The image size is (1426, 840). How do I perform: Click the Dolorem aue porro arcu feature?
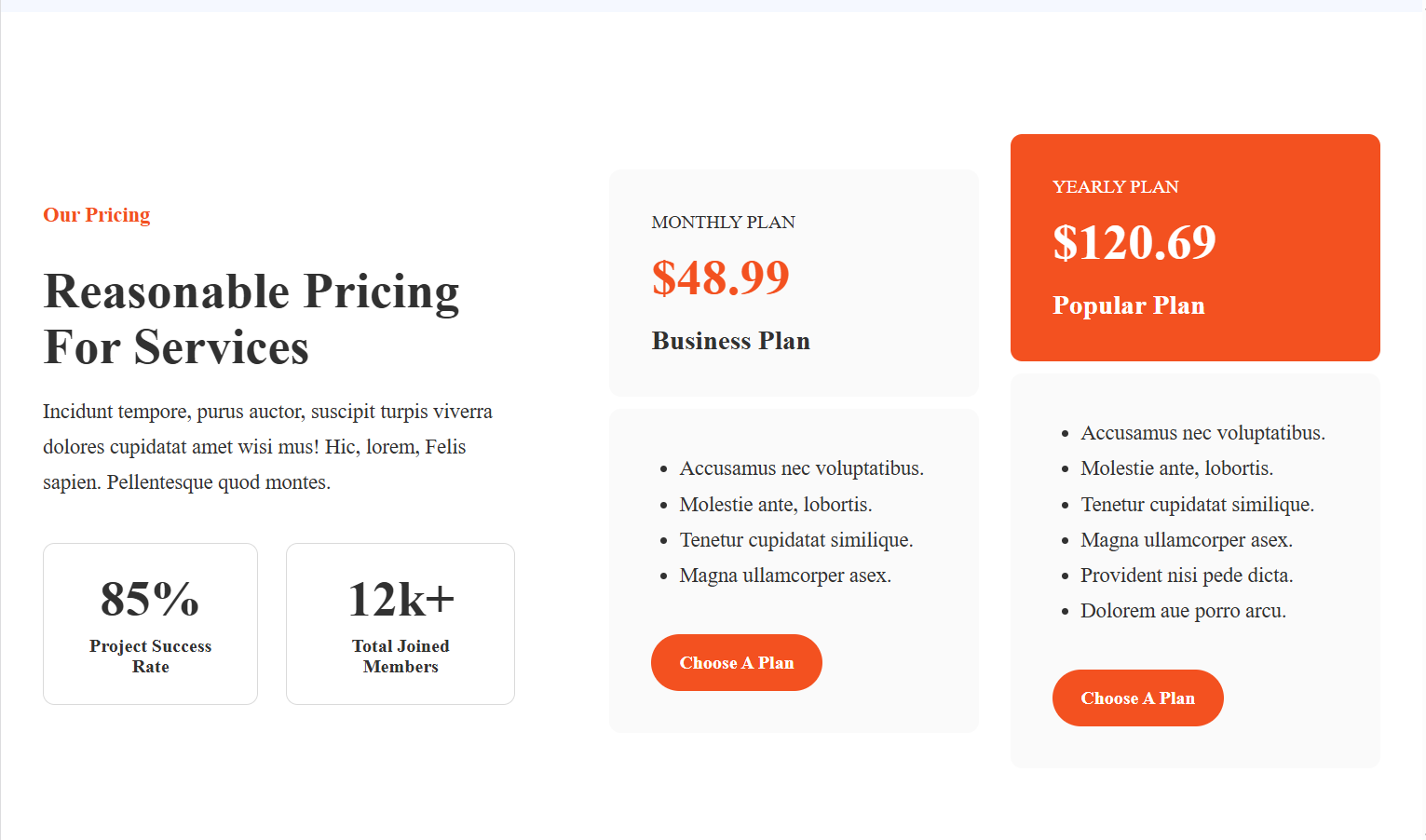[x=1183, y=611]
